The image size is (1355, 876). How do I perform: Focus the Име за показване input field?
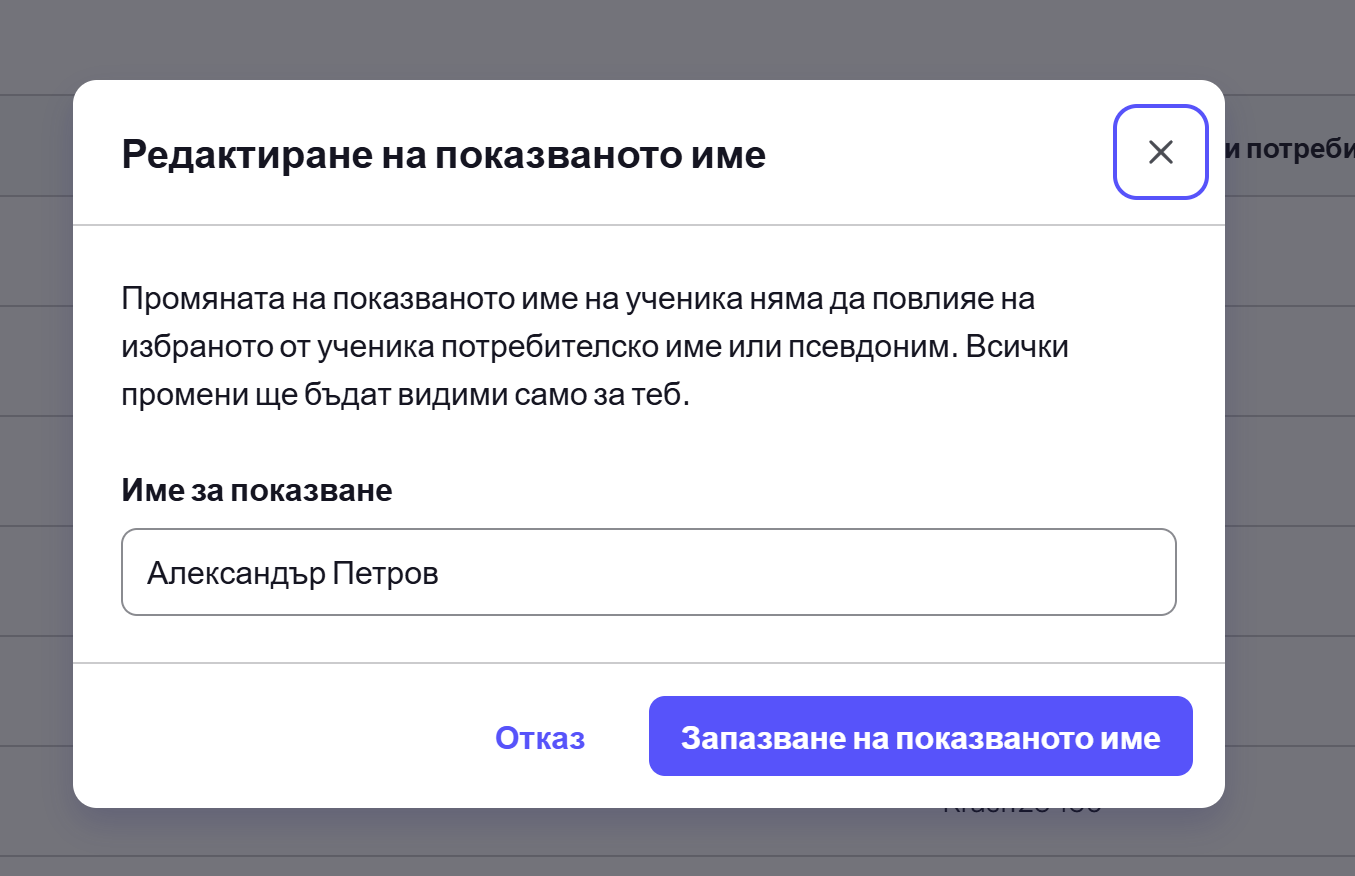tap(648, 572)
